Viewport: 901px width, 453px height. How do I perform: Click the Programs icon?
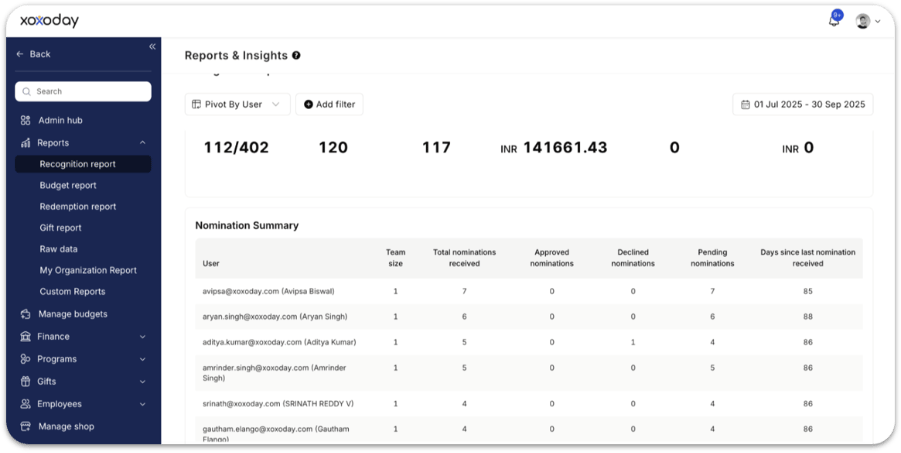point(25,359)
